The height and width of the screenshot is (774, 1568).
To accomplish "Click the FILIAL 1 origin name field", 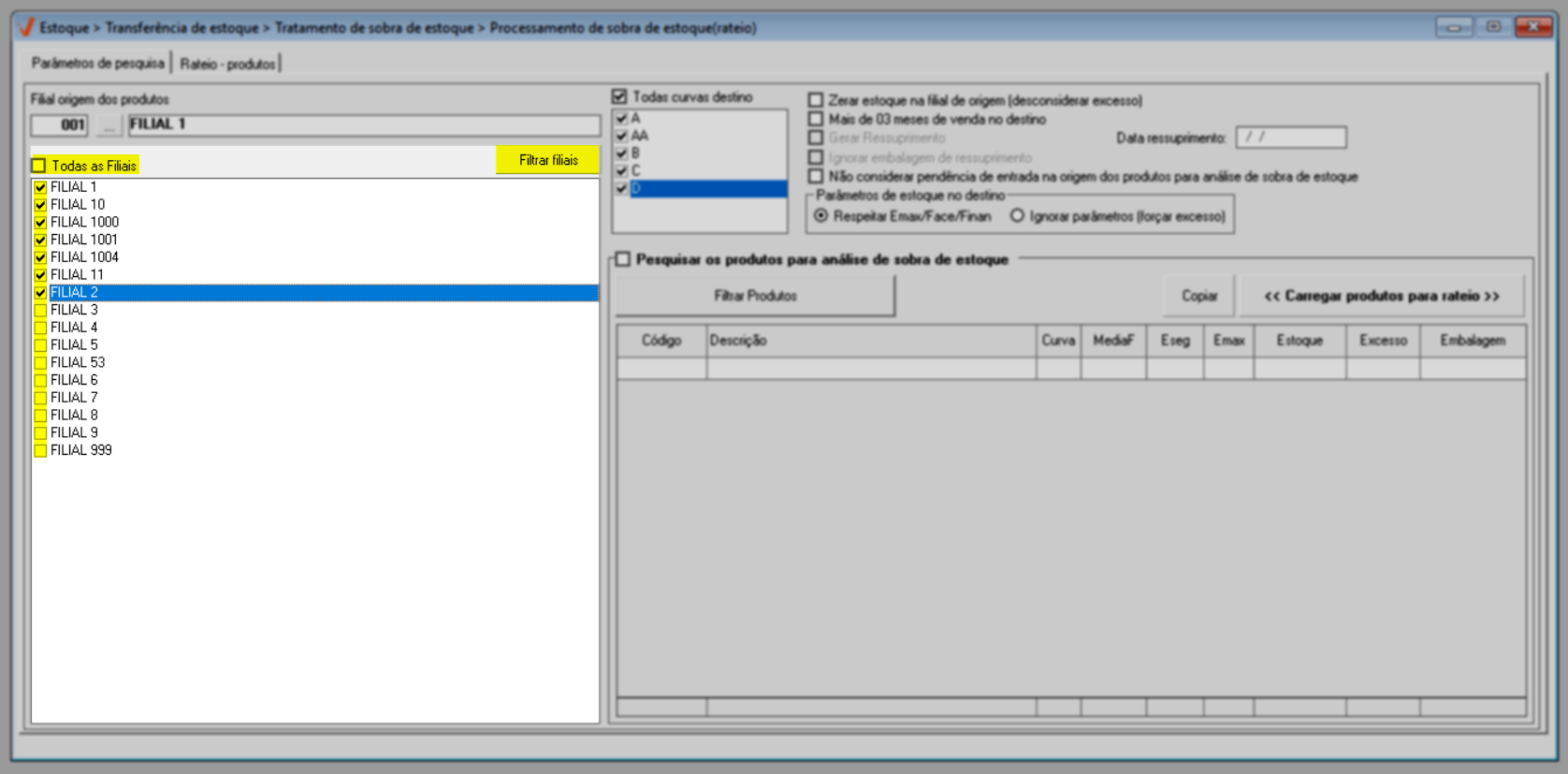I will (x=364, y=124).
